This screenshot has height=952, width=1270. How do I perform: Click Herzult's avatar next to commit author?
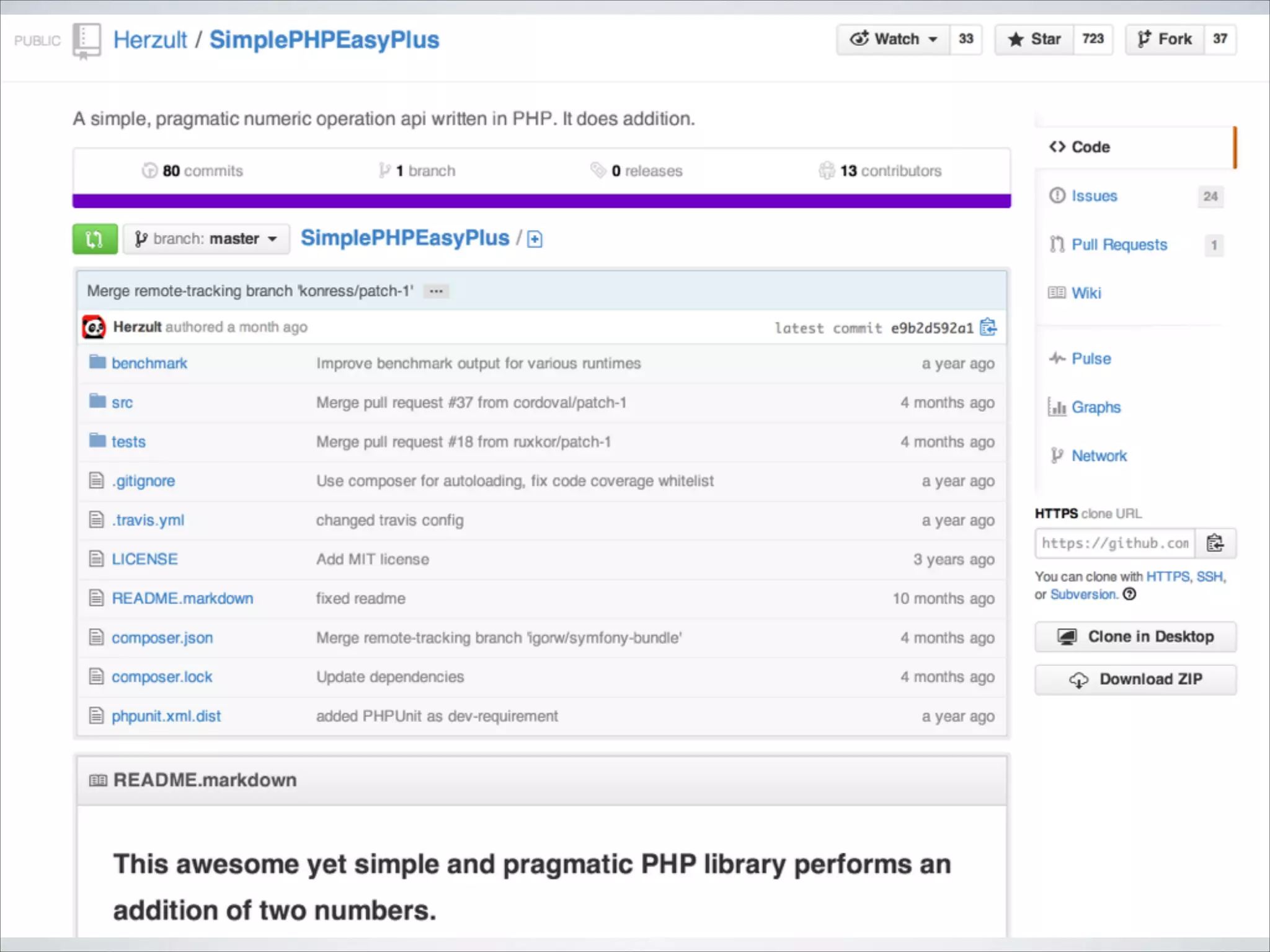pyautogui.click(x=94, y=327)
